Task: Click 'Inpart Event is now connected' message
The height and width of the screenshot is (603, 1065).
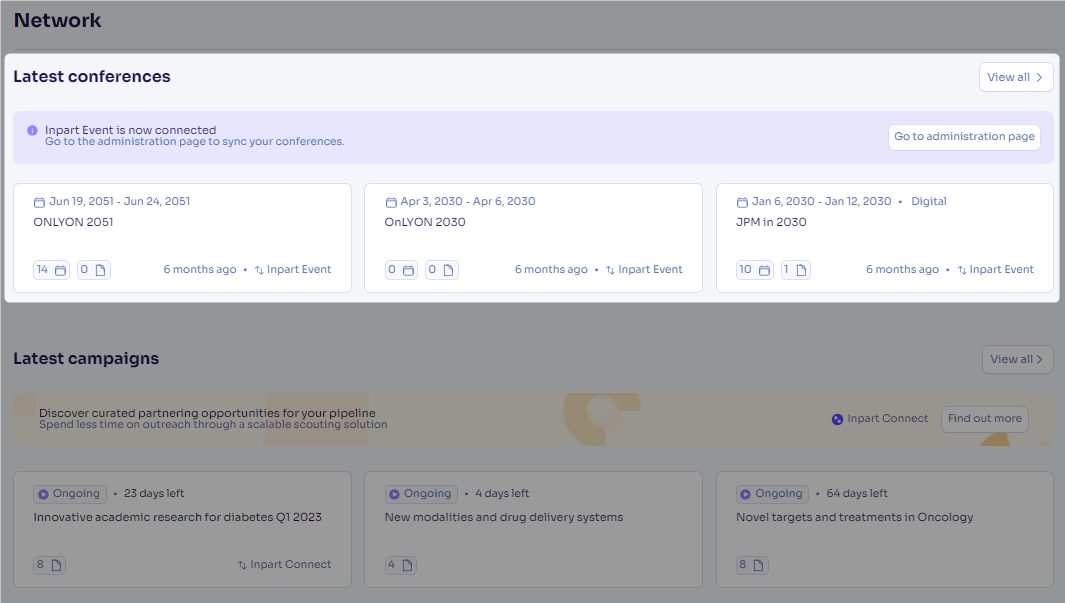Action: click(x=130, y=130)
